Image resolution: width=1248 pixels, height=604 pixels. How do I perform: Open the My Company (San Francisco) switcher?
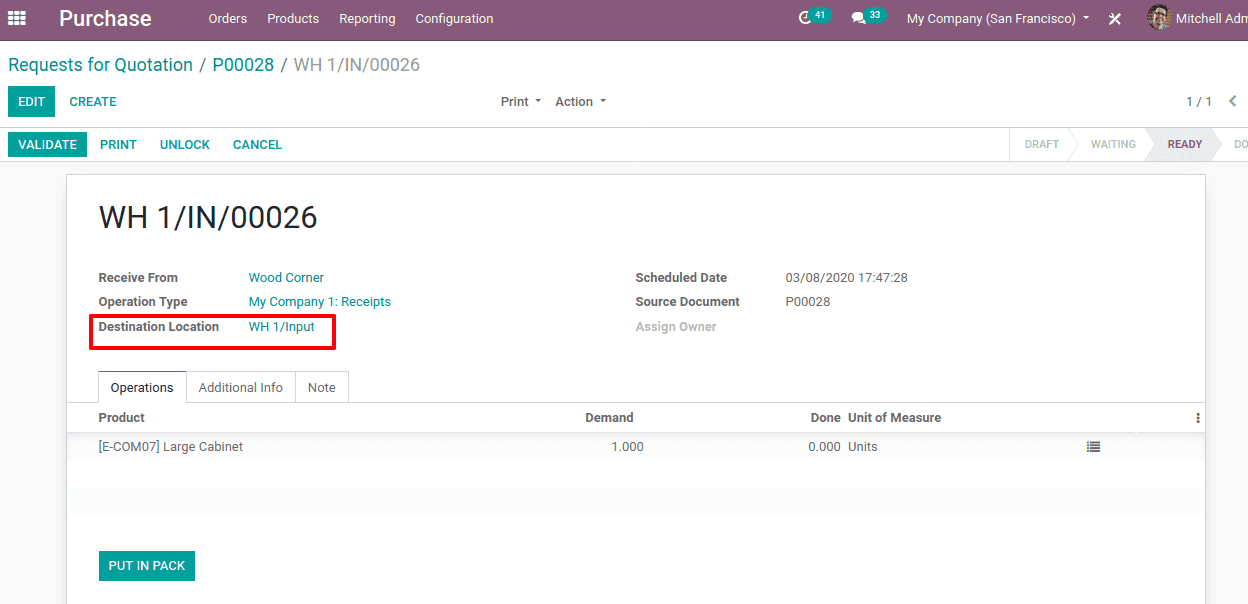[998, 19]
